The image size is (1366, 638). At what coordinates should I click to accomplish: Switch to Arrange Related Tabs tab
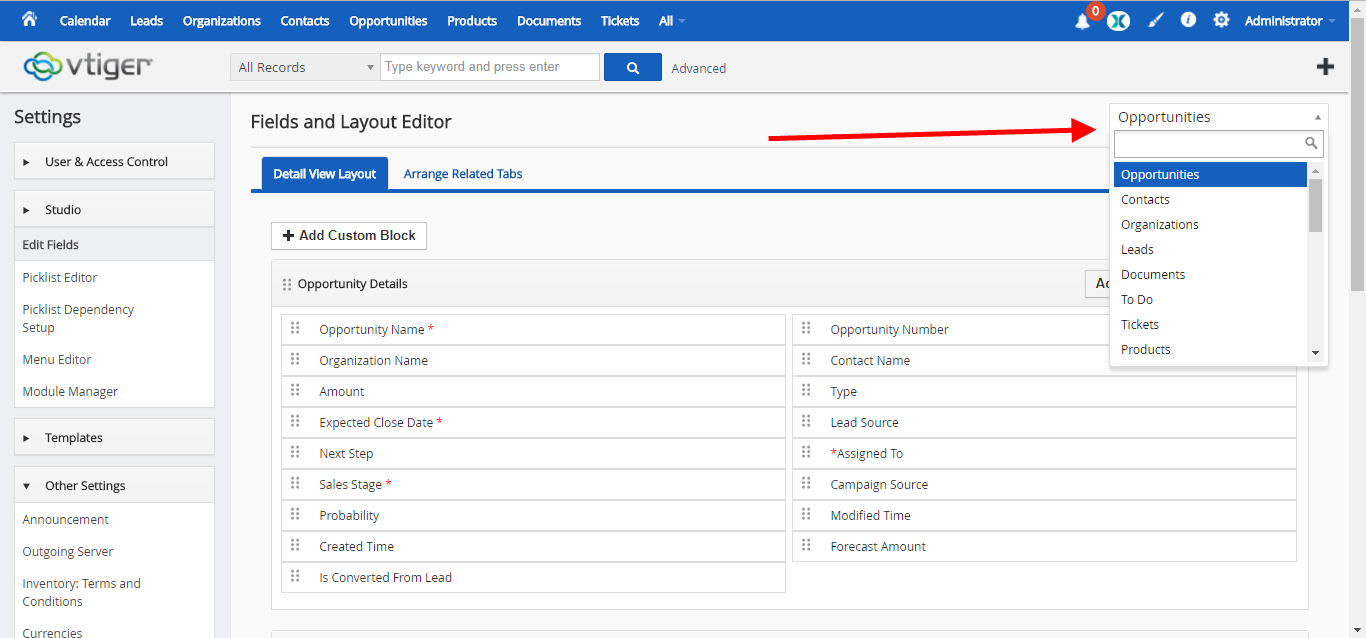tap(463, 173)
